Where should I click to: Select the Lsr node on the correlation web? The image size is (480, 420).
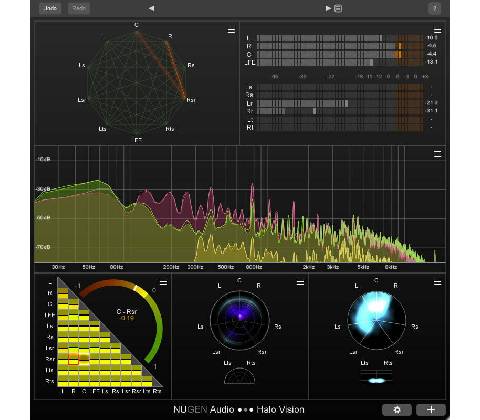click(x=81, y=100)
